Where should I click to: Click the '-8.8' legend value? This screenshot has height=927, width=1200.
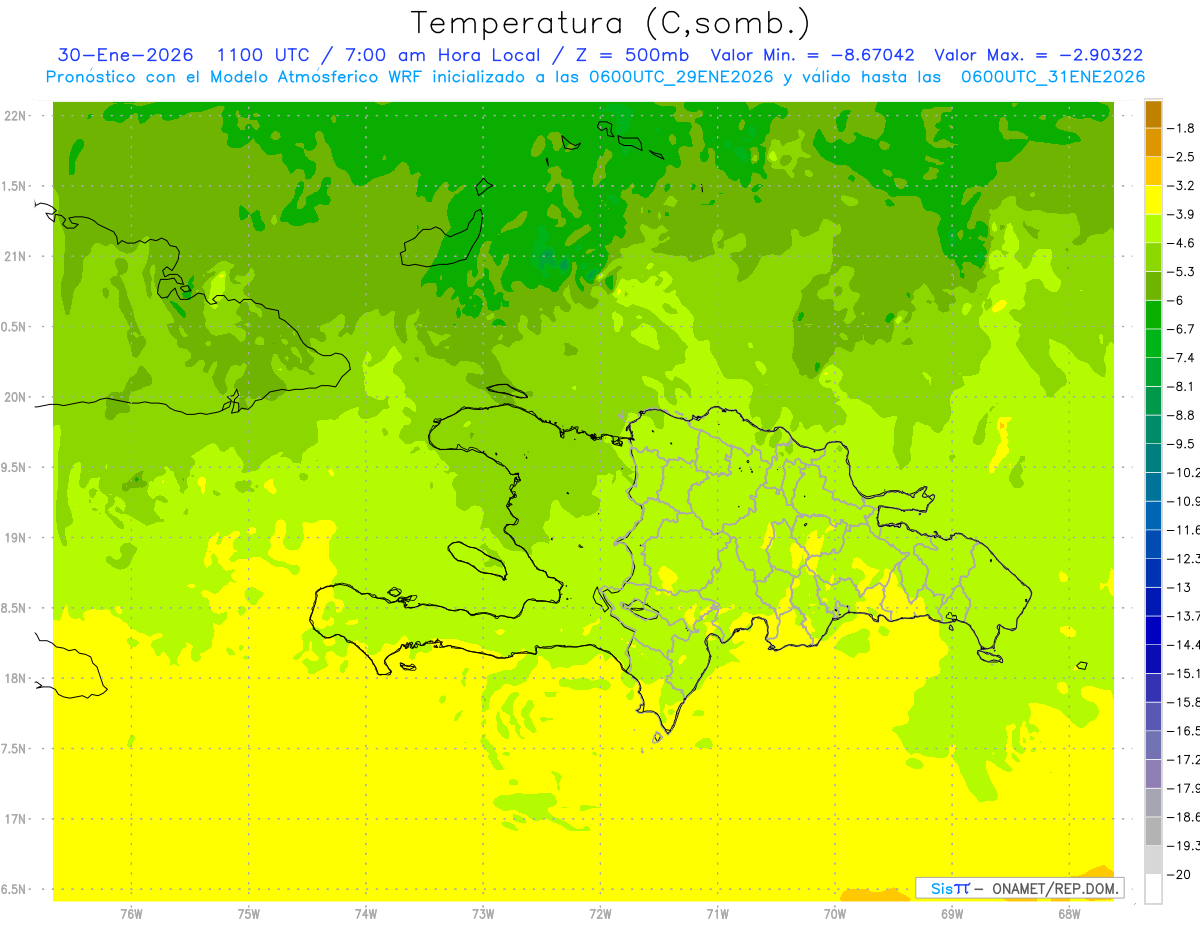coord(1182,415)
